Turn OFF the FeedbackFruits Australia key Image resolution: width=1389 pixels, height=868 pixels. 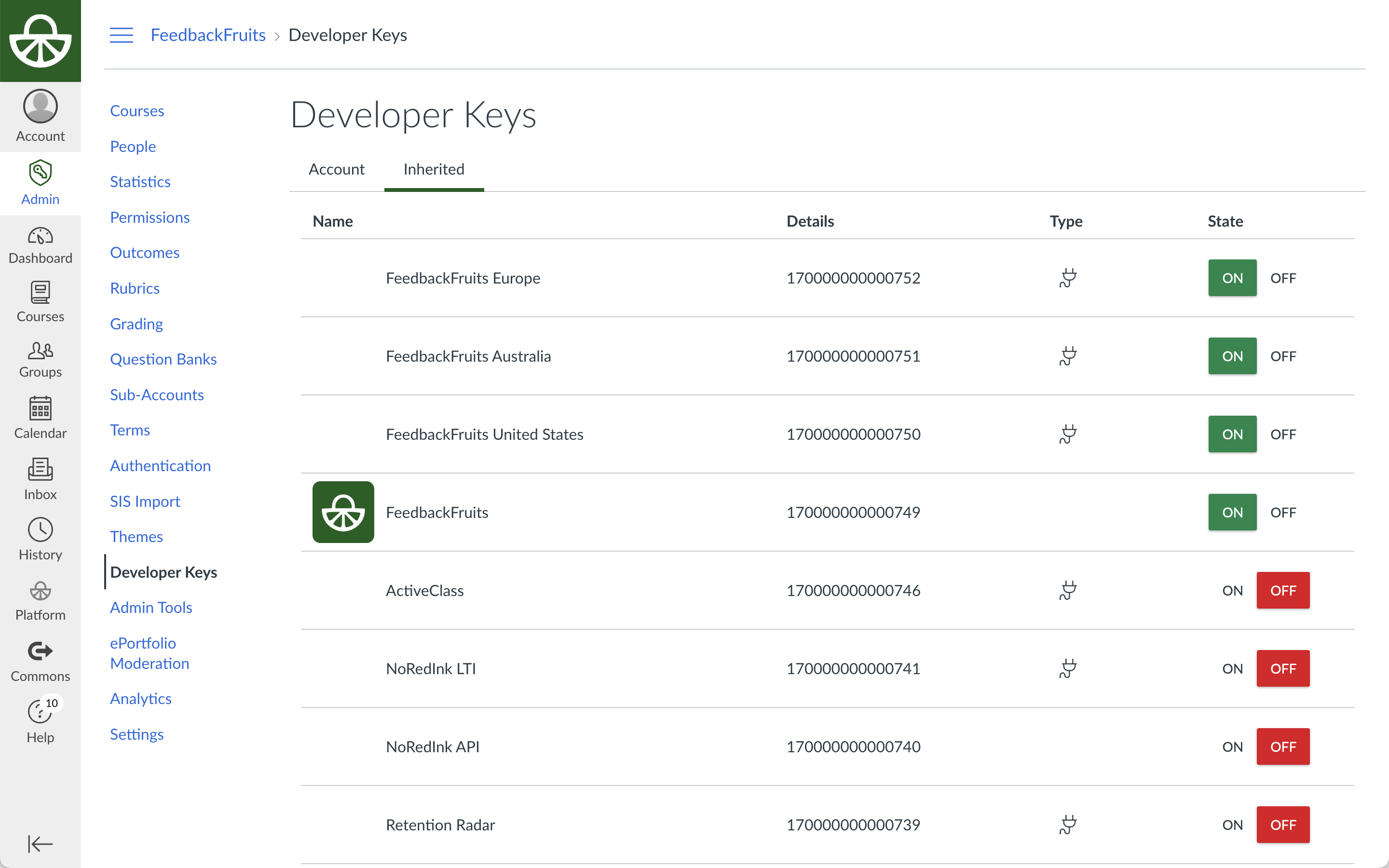(1283, 356)
